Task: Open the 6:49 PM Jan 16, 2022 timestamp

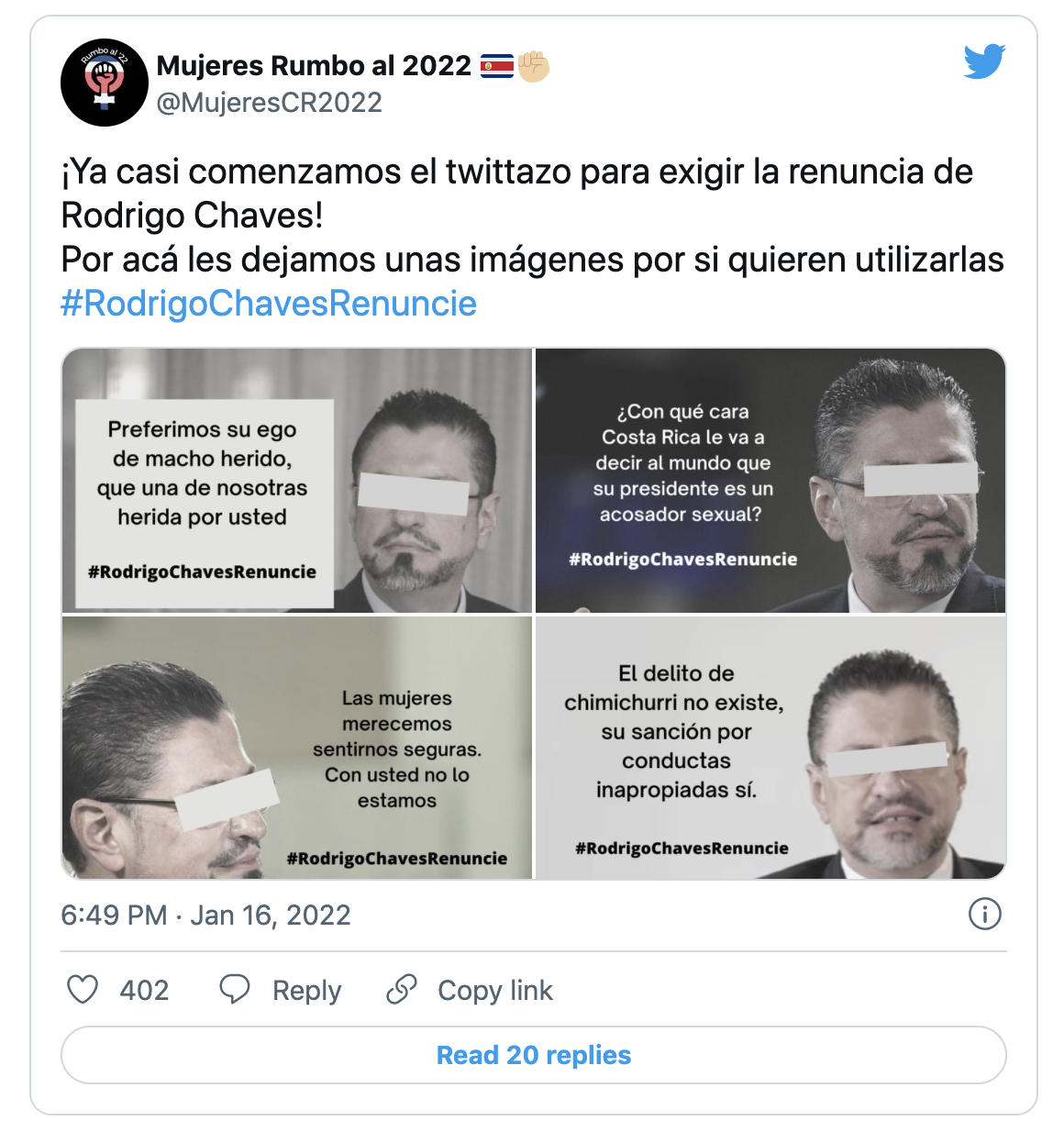Action: coord(205,916)
